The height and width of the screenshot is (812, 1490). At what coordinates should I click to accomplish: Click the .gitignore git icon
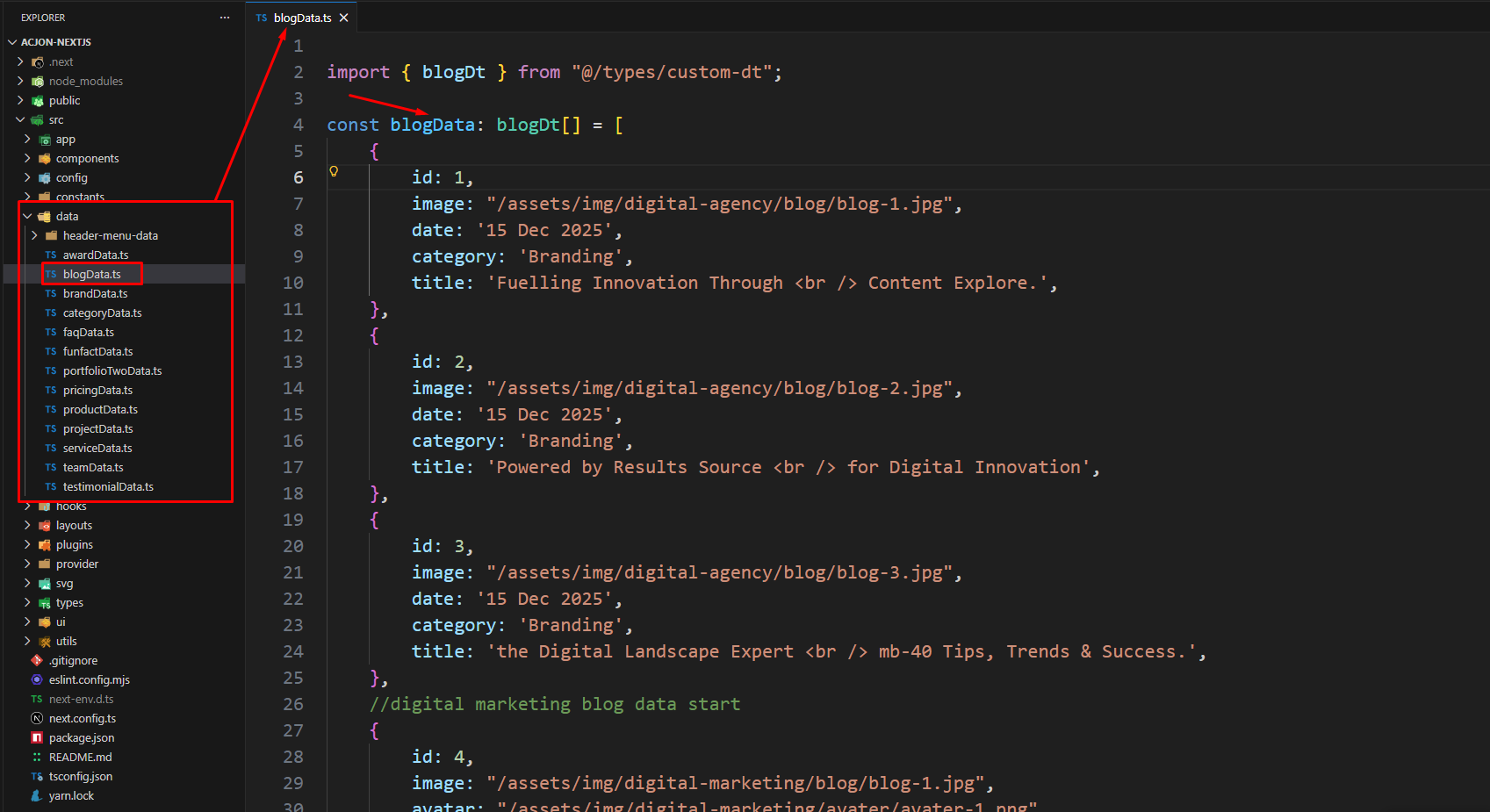pyautogui.click(x=37, y=660)
